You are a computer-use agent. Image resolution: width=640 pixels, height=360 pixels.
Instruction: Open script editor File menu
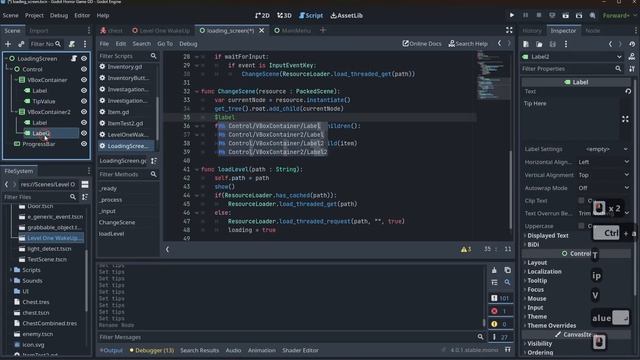104,44
